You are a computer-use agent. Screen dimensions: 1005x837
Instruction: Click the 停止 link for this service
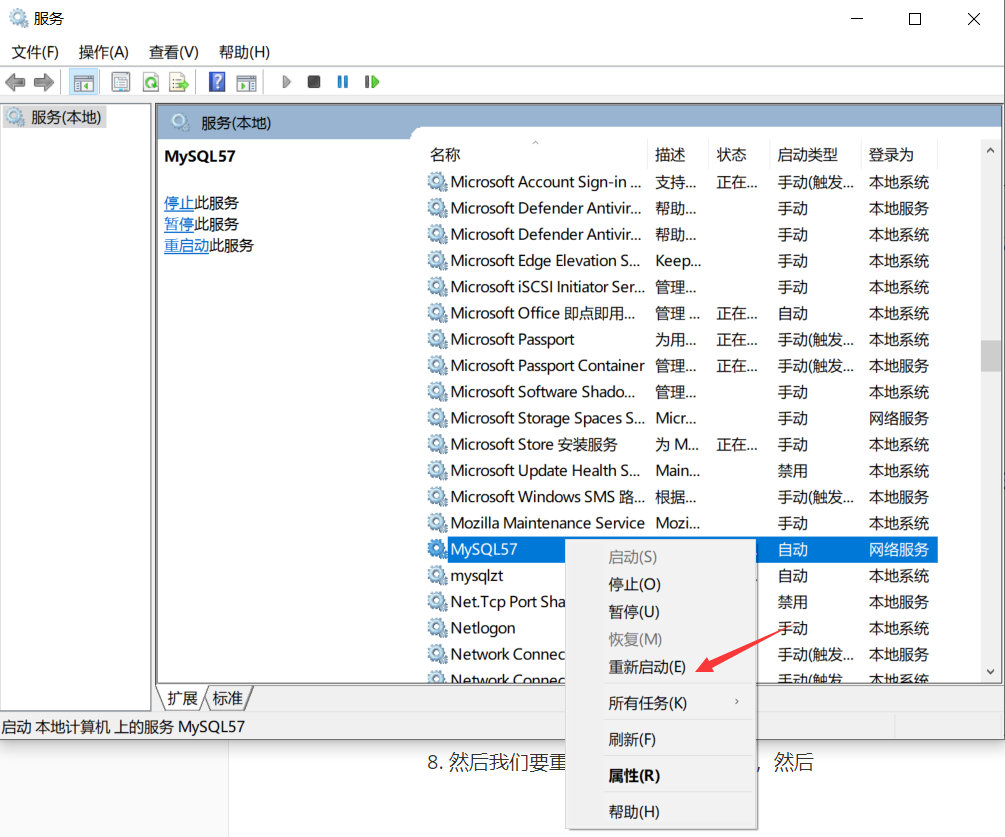pos(179,203)
